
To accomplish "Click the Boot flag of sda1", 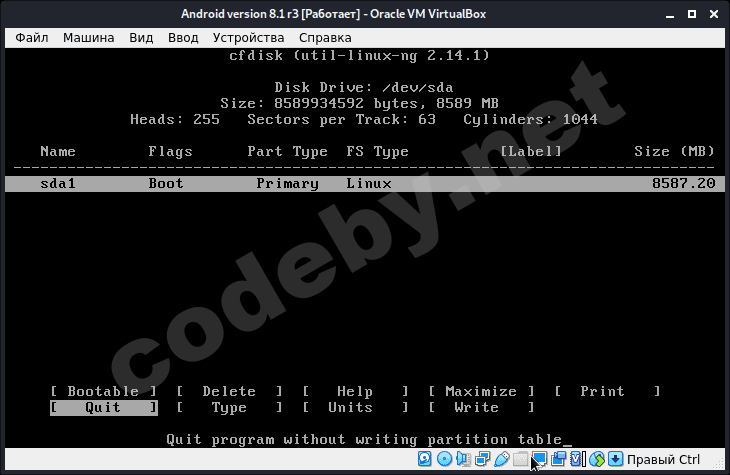I will coord(166,183).
